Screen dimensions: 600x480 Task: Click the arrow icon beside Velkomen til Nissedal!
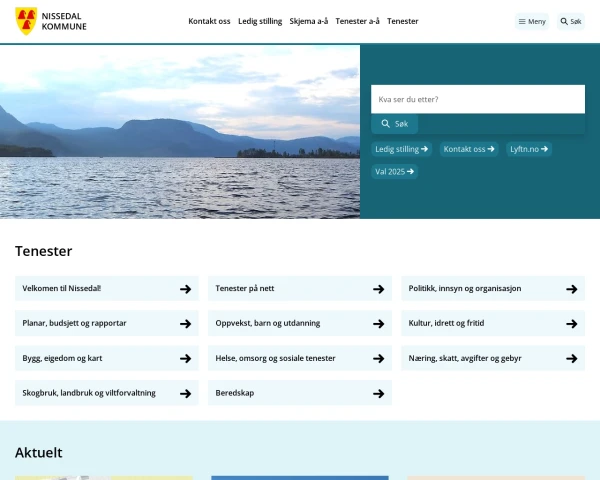tap(185, 289)
